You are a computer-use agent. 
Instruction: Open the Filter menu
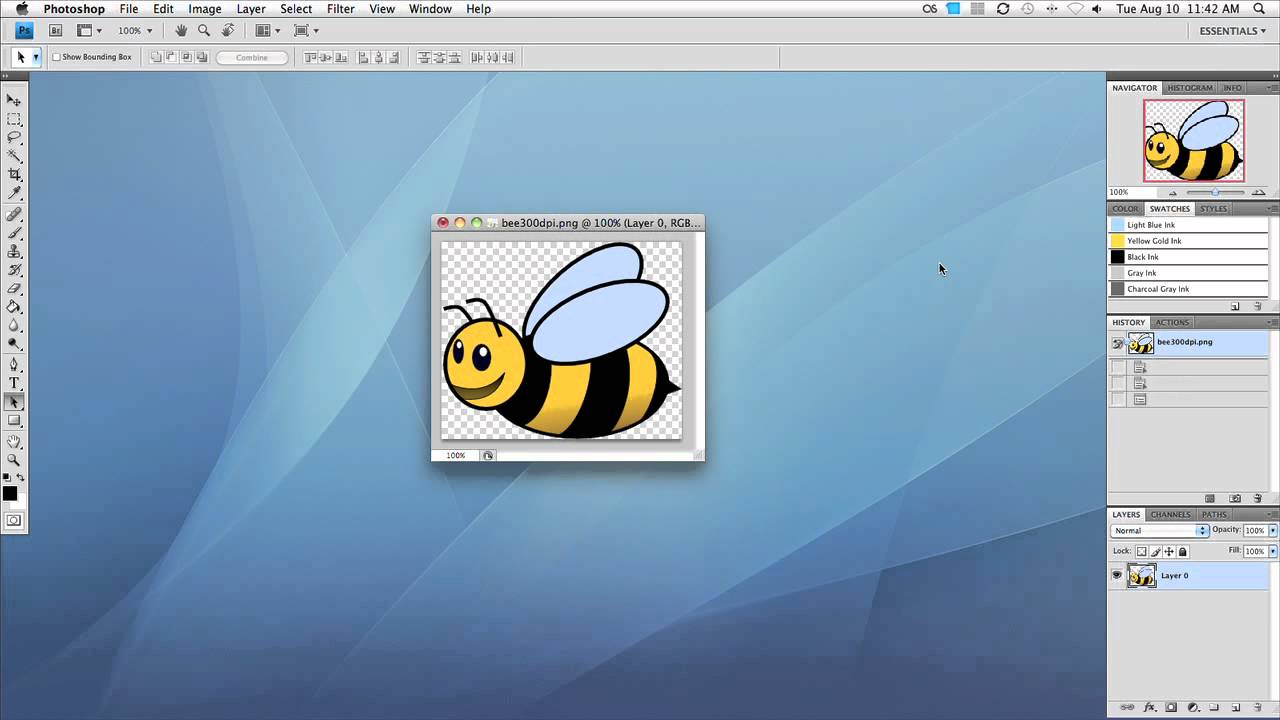coord(340,9)
